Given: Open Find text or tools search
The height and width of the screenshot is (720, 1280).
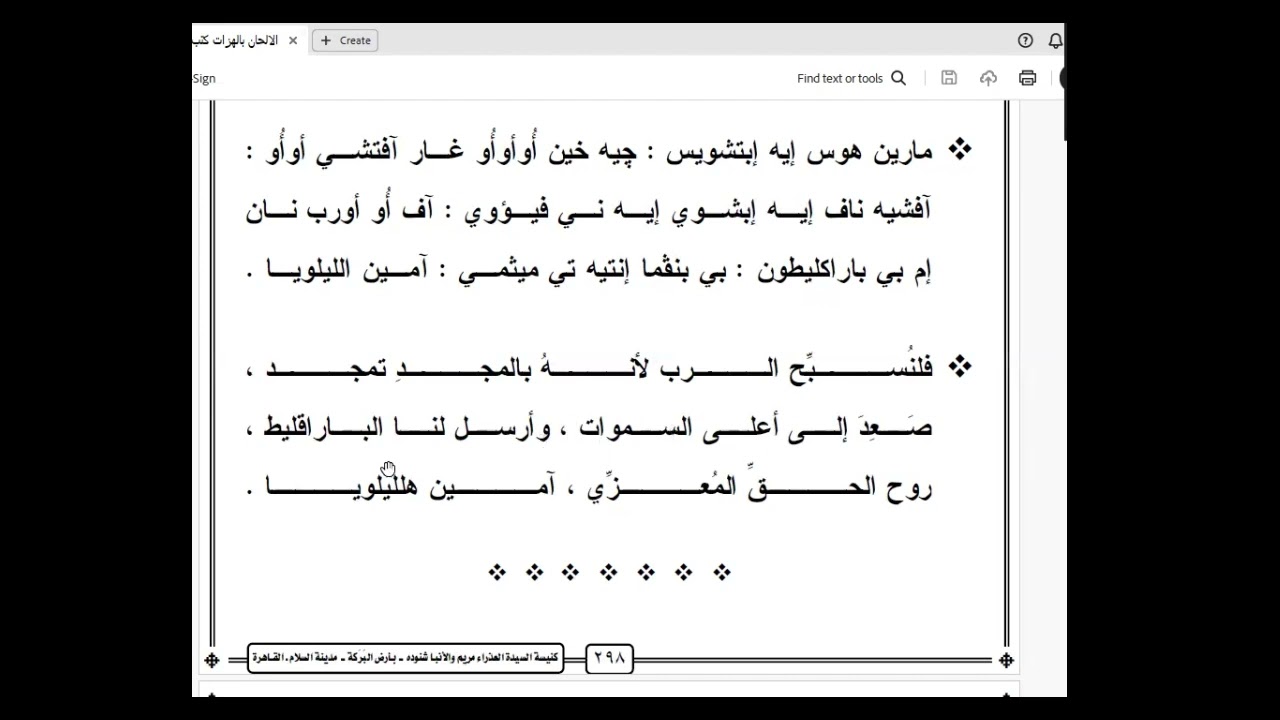Looking at the screenshot, I should pos(851,78).
